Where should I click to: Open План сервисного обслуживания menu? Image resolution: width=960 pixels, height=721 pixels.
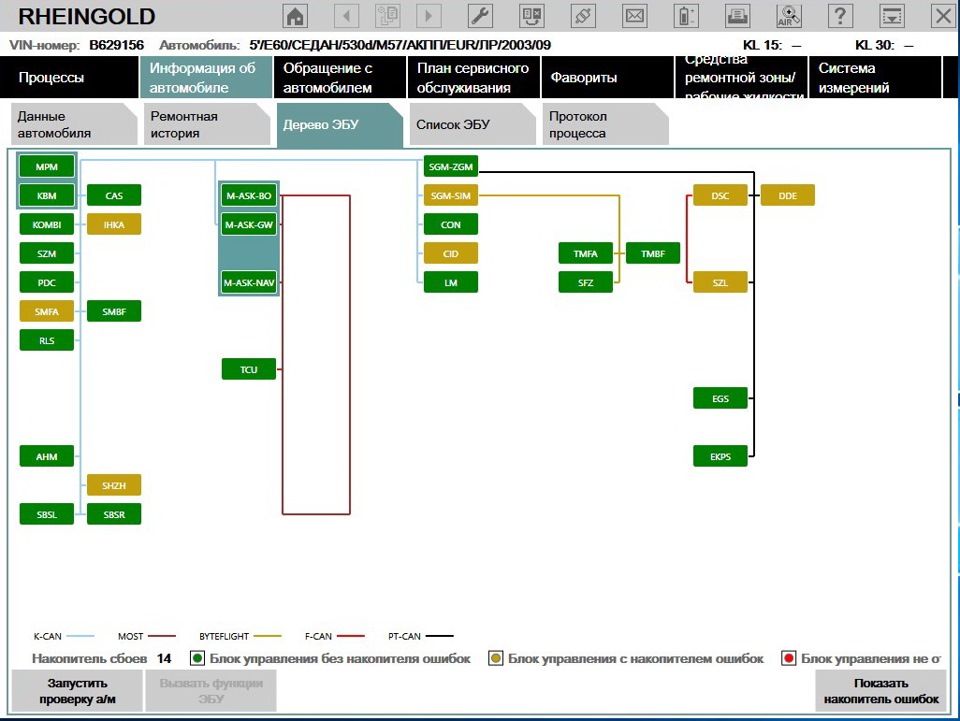(473, 78)
